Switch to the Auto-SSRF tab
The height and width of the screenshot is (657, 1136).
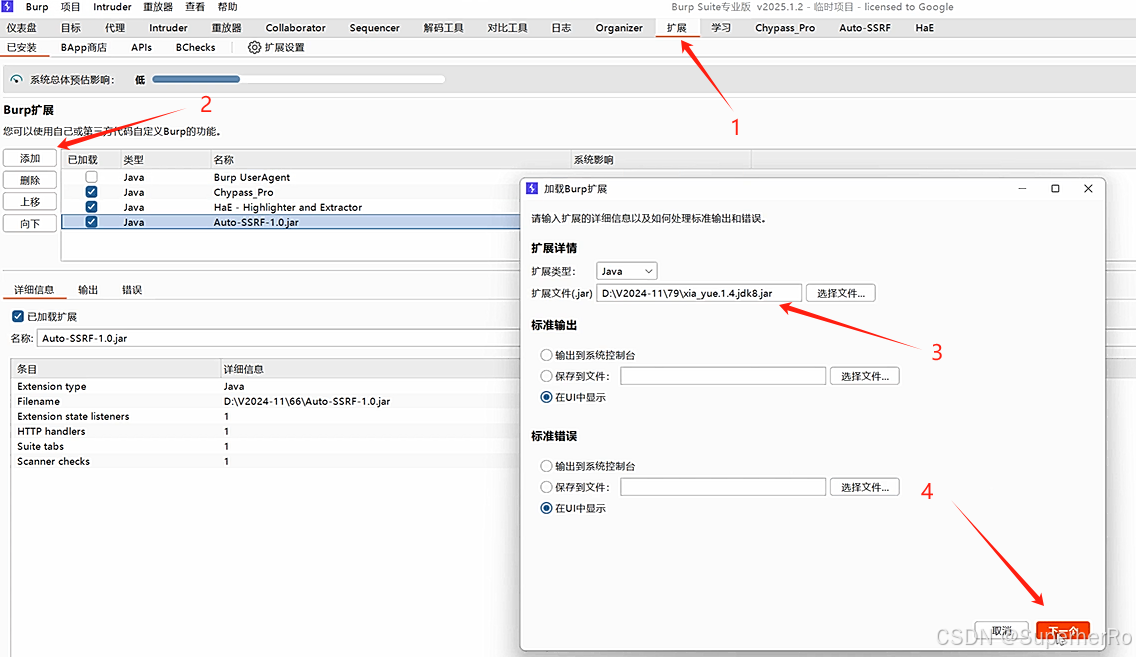coord(865,28)
